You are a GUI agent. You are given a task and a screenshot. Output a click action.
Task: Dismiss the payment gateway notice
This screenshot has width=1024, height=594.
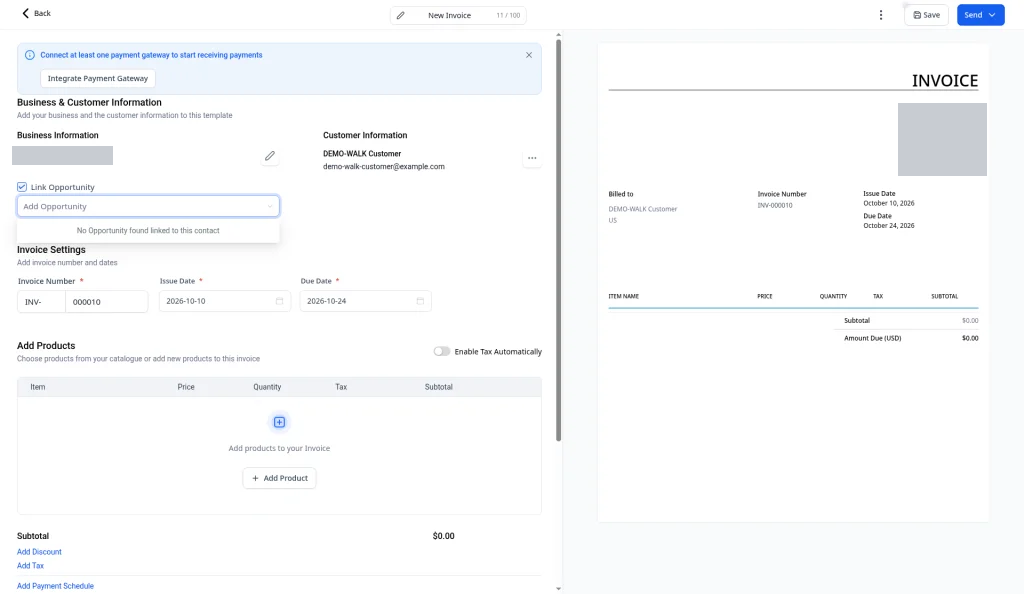coord(529,55)
